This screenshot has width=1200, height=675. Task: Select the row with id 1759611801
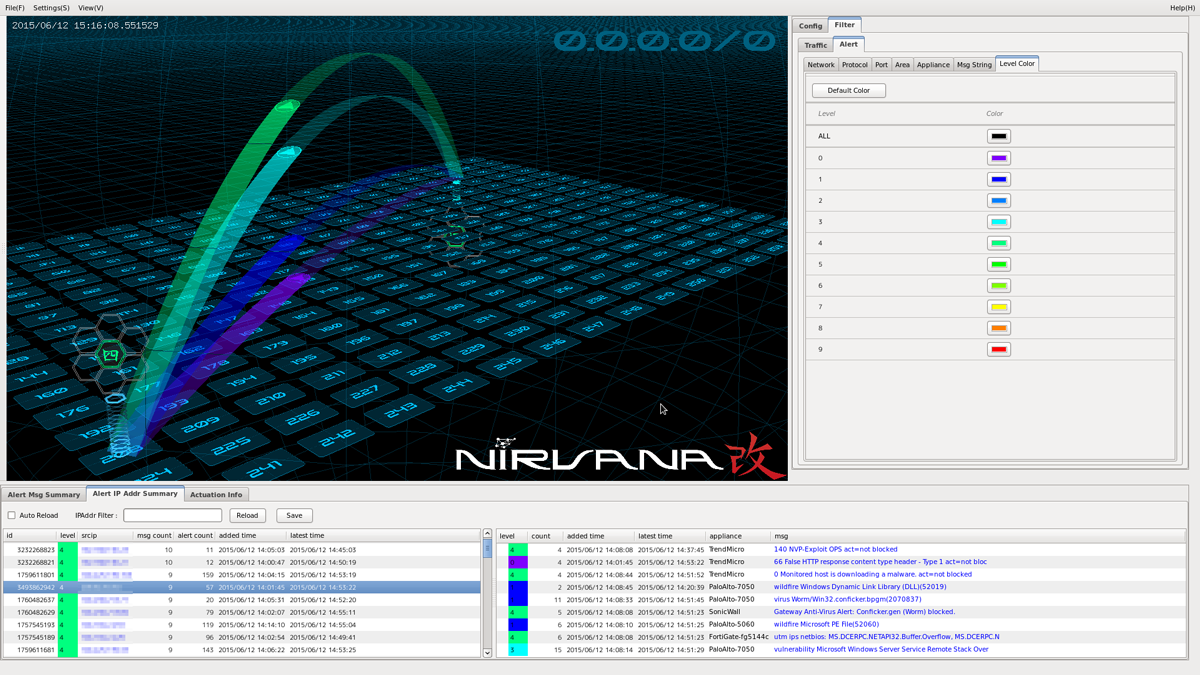(x=242, y=575)
